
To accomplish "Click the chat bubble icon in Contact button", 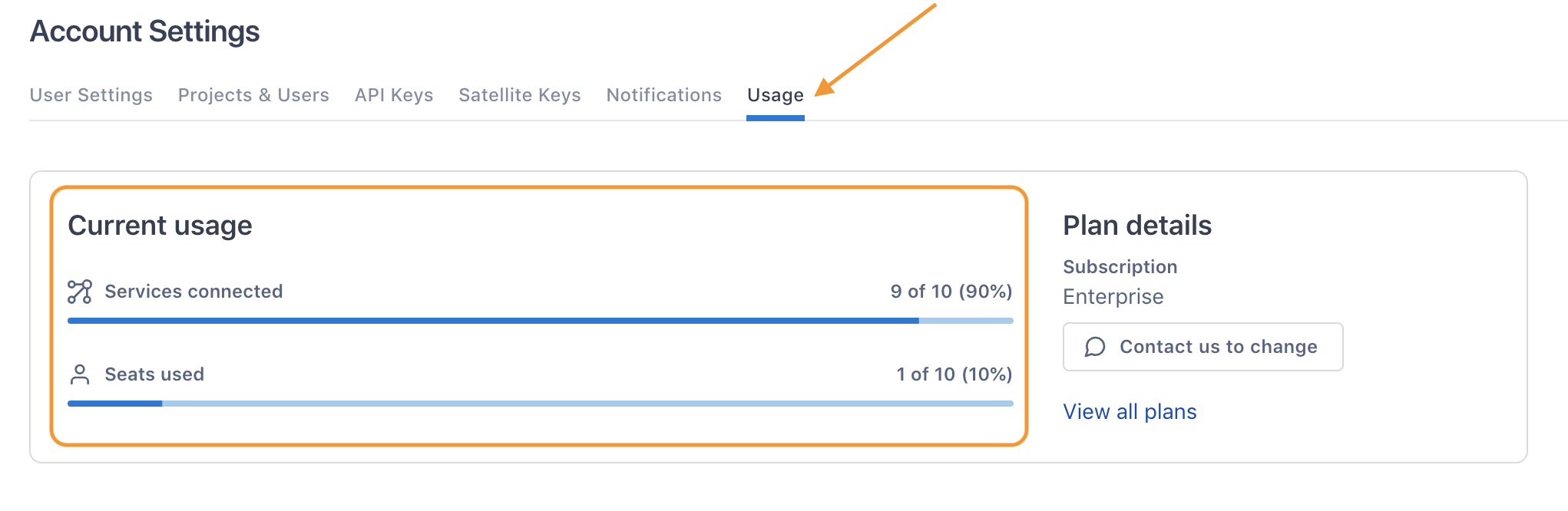I will [x=1095, y=347].
